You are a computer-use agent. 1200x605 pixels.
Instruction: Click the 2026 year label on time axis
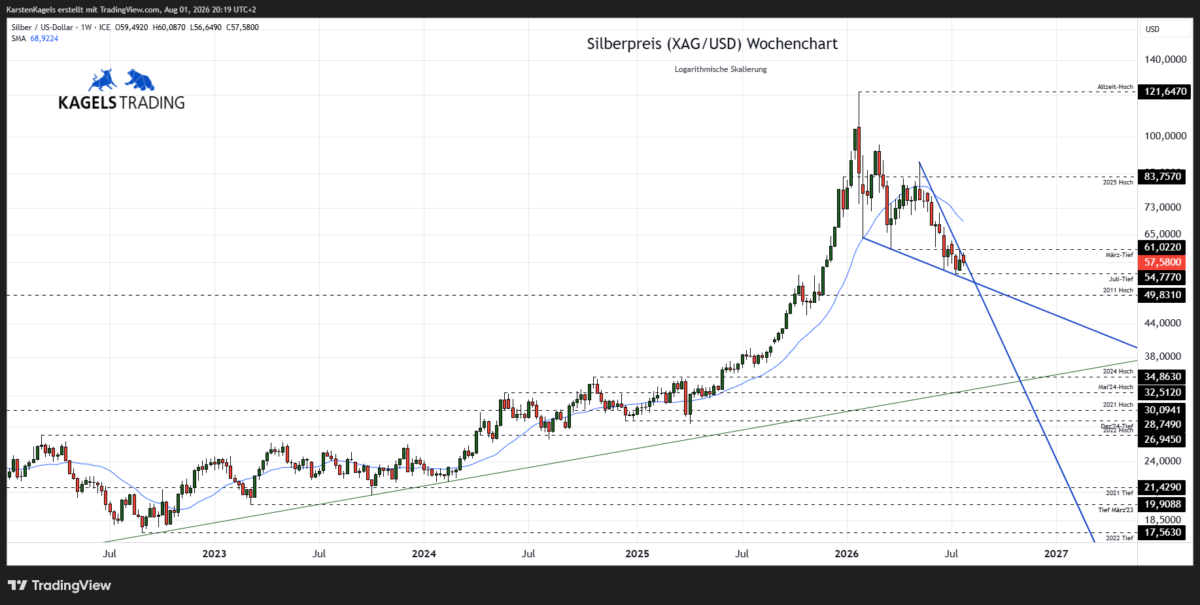(846, 552)
